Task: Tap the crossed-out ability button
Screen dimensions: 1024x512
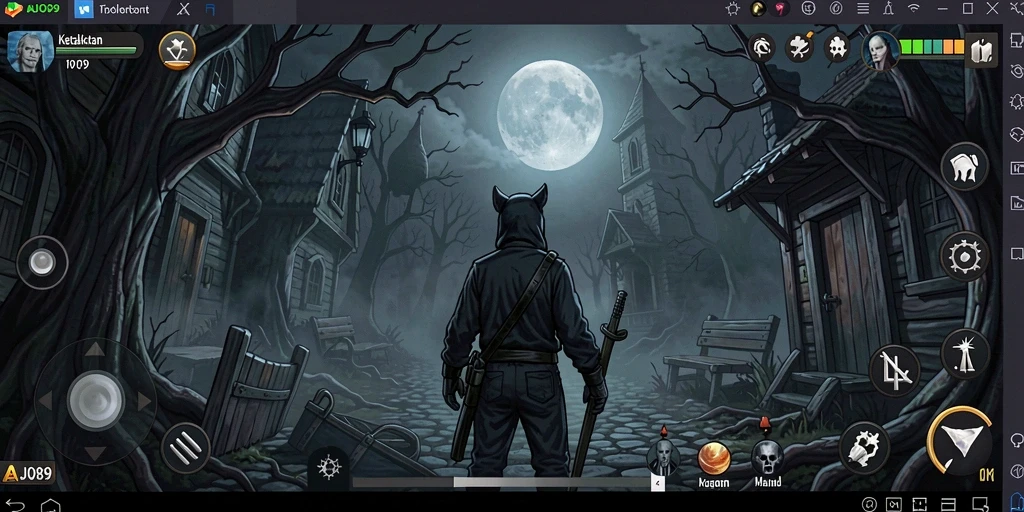Action: tap(895, 370)
